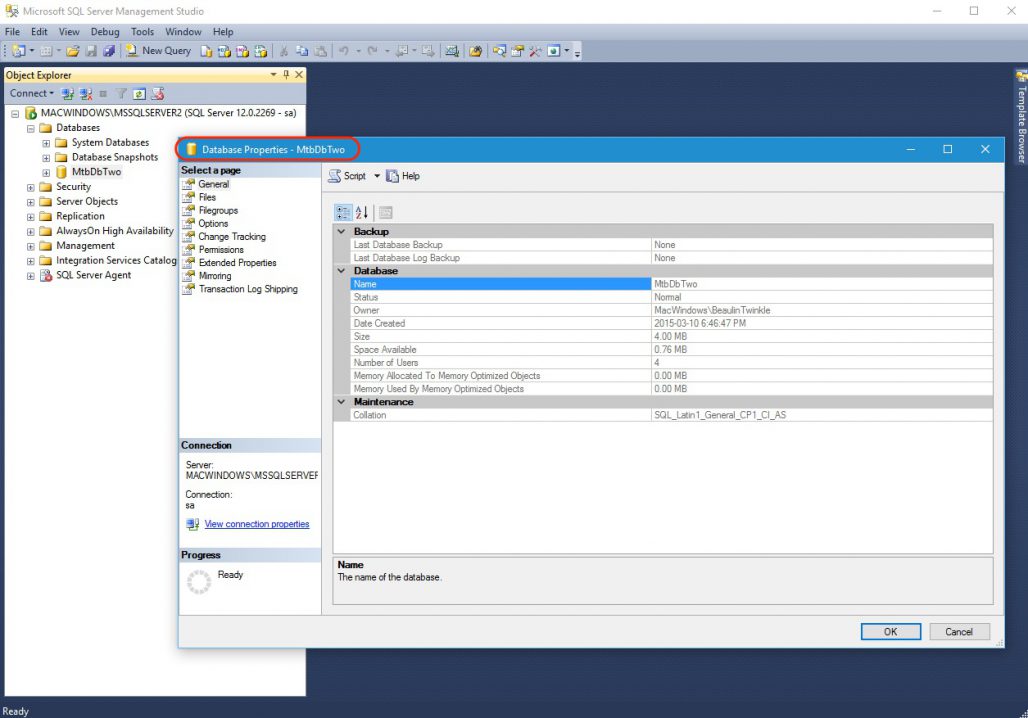Open the Activity Monitor toolbar icon
Screen dimensions: 1028x718
tap(452, 51)
